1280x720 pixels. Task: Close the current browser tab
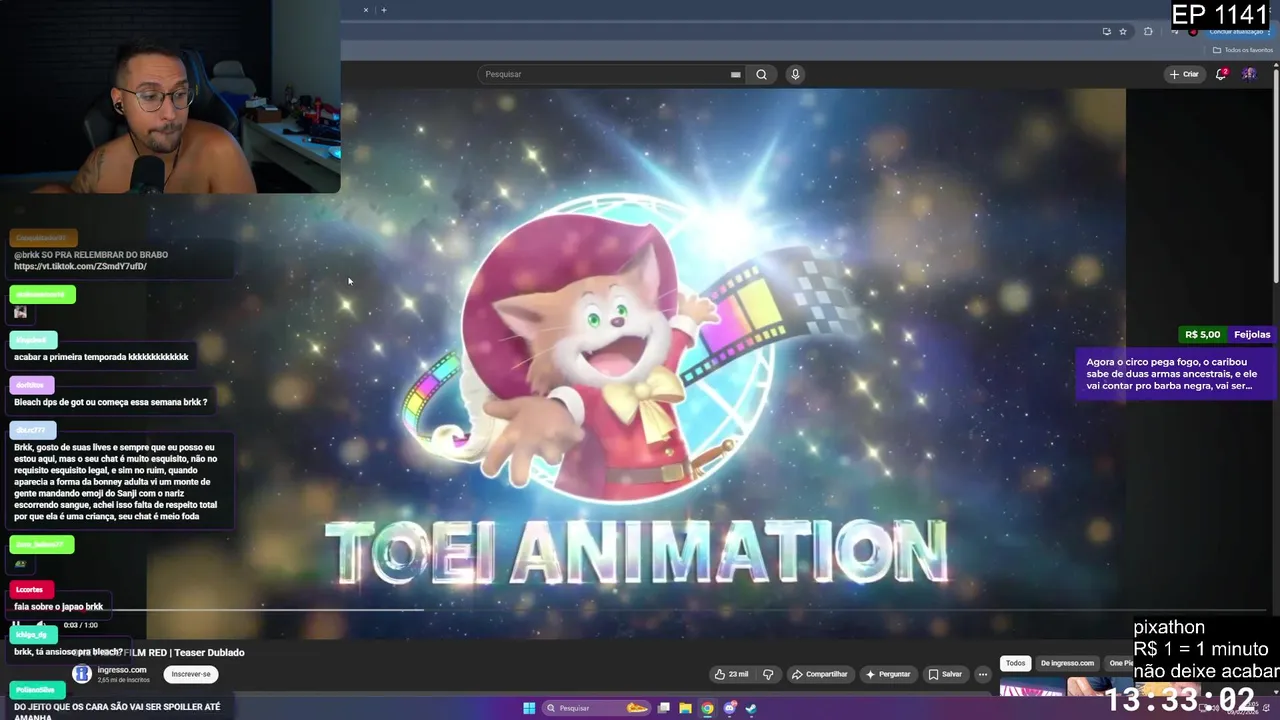pyautogui.click(x=365, y=10)
